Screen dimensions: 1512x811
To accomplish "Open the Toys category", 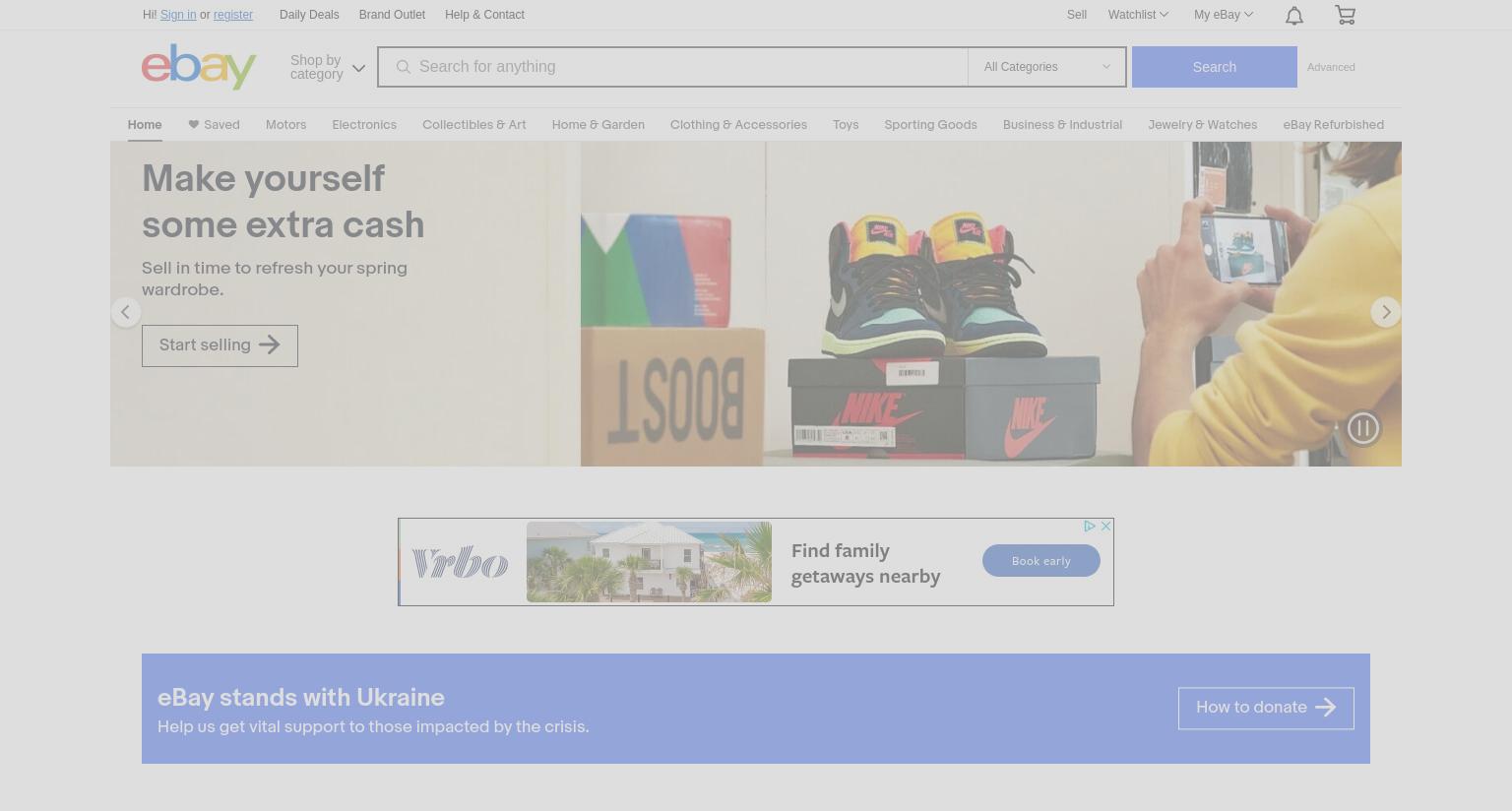I will 846,125.
